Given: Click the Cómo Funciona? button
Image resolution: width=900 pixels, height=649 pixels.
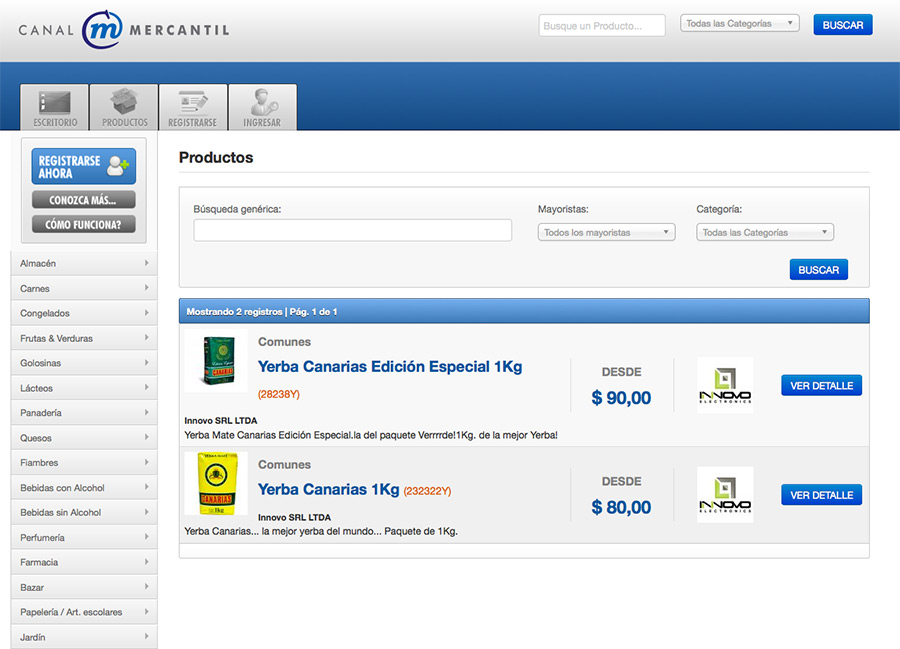Looking at the screenshot, I should [84, 224].
